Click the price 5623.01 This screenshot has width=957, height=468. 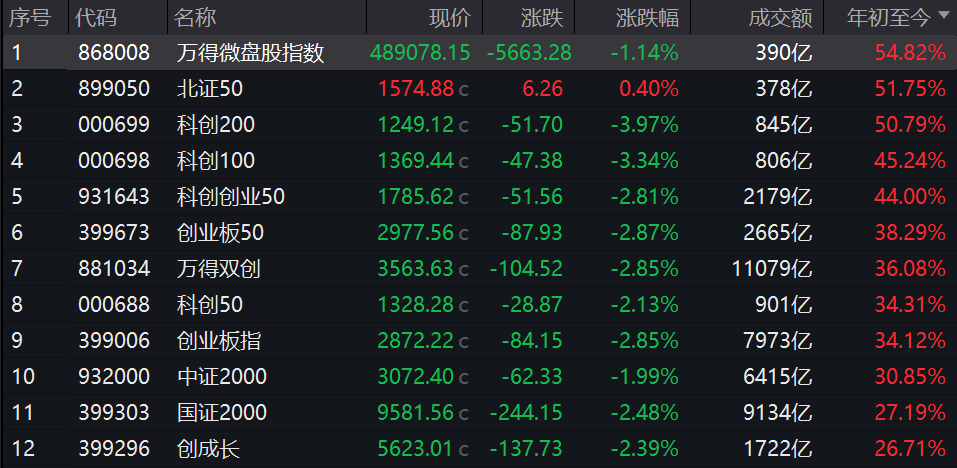click(416, 450)
